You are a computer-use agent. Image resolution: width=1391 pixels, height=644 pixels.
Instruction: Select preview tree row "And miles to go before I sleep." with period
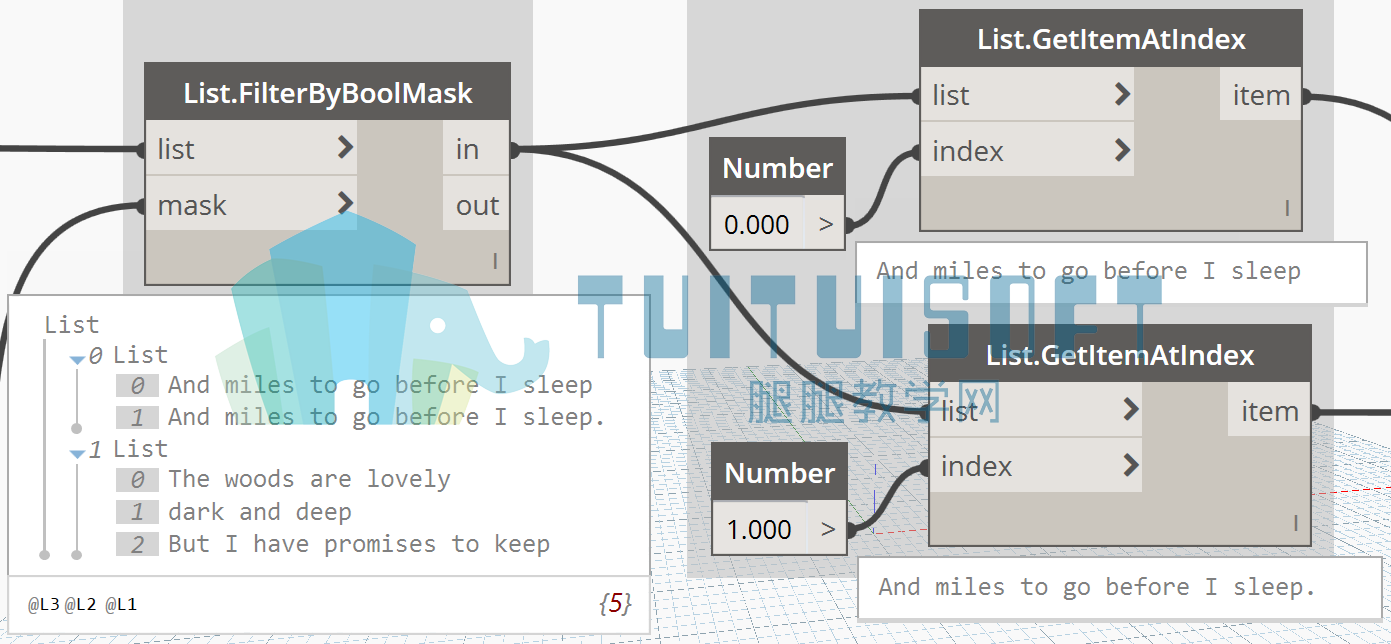click(387, 417)
